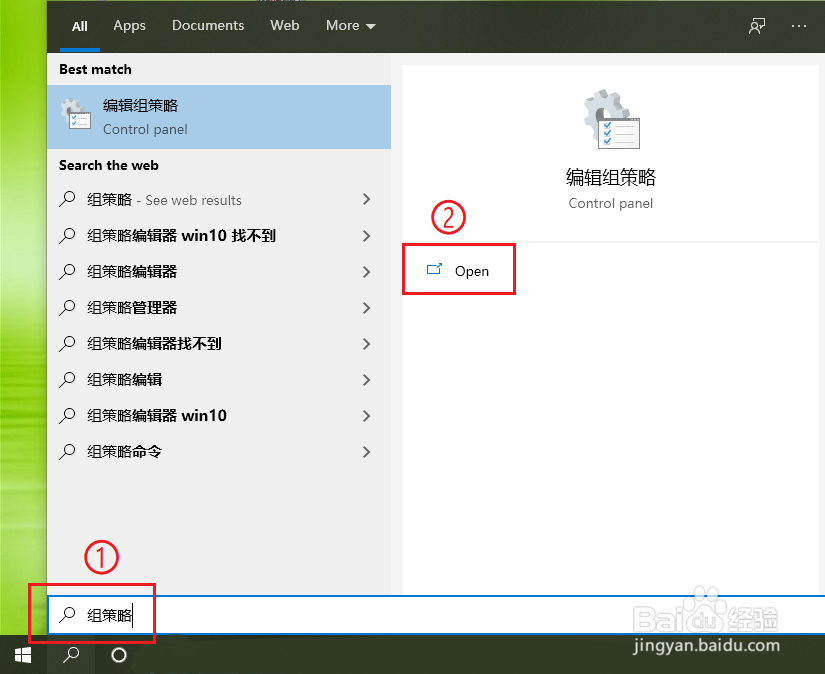Click Open to launch 编辑组策略

coord(459,270)
